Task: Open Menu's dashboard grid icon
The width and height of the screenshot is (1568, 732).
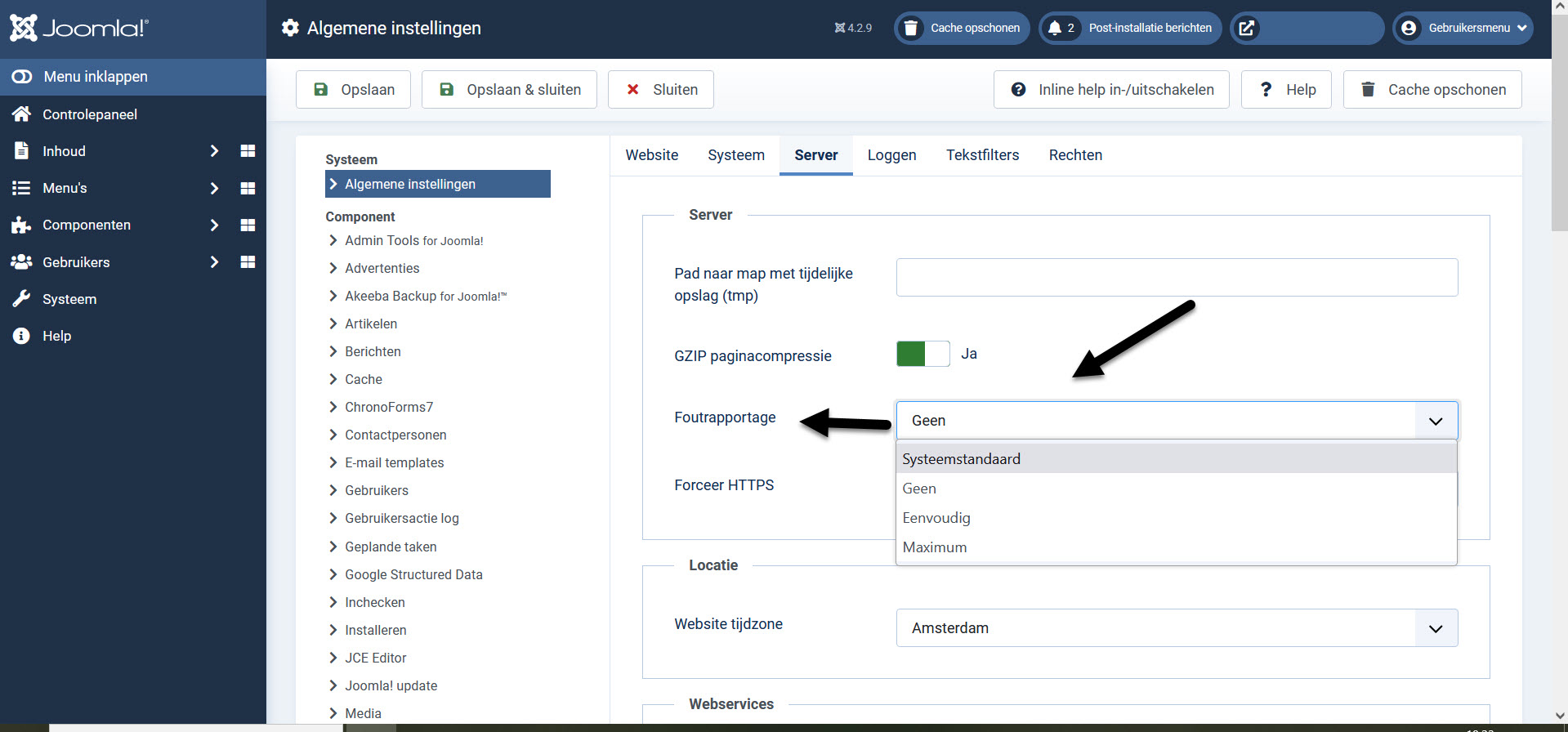Action: pos(248,188)
